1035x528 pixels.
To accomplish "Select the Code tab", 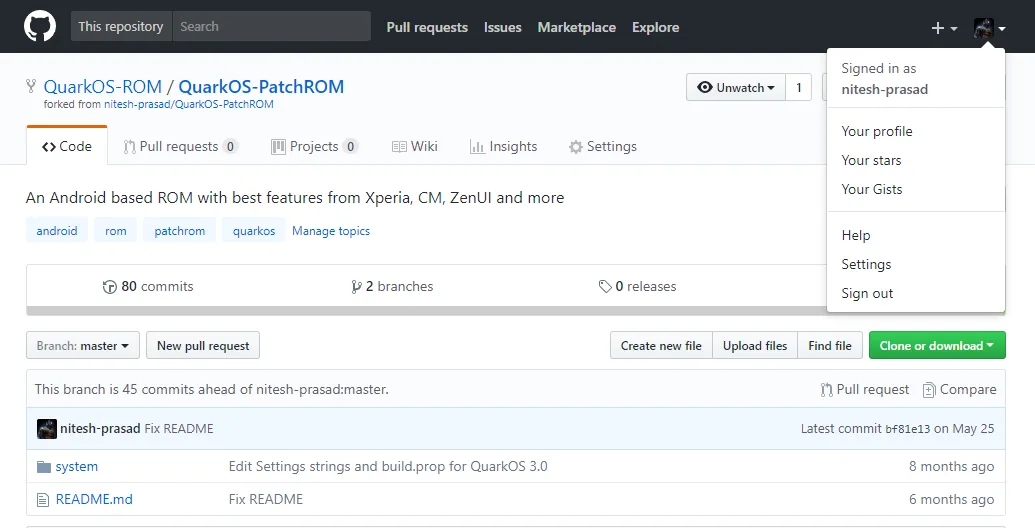I will [67, 146].
